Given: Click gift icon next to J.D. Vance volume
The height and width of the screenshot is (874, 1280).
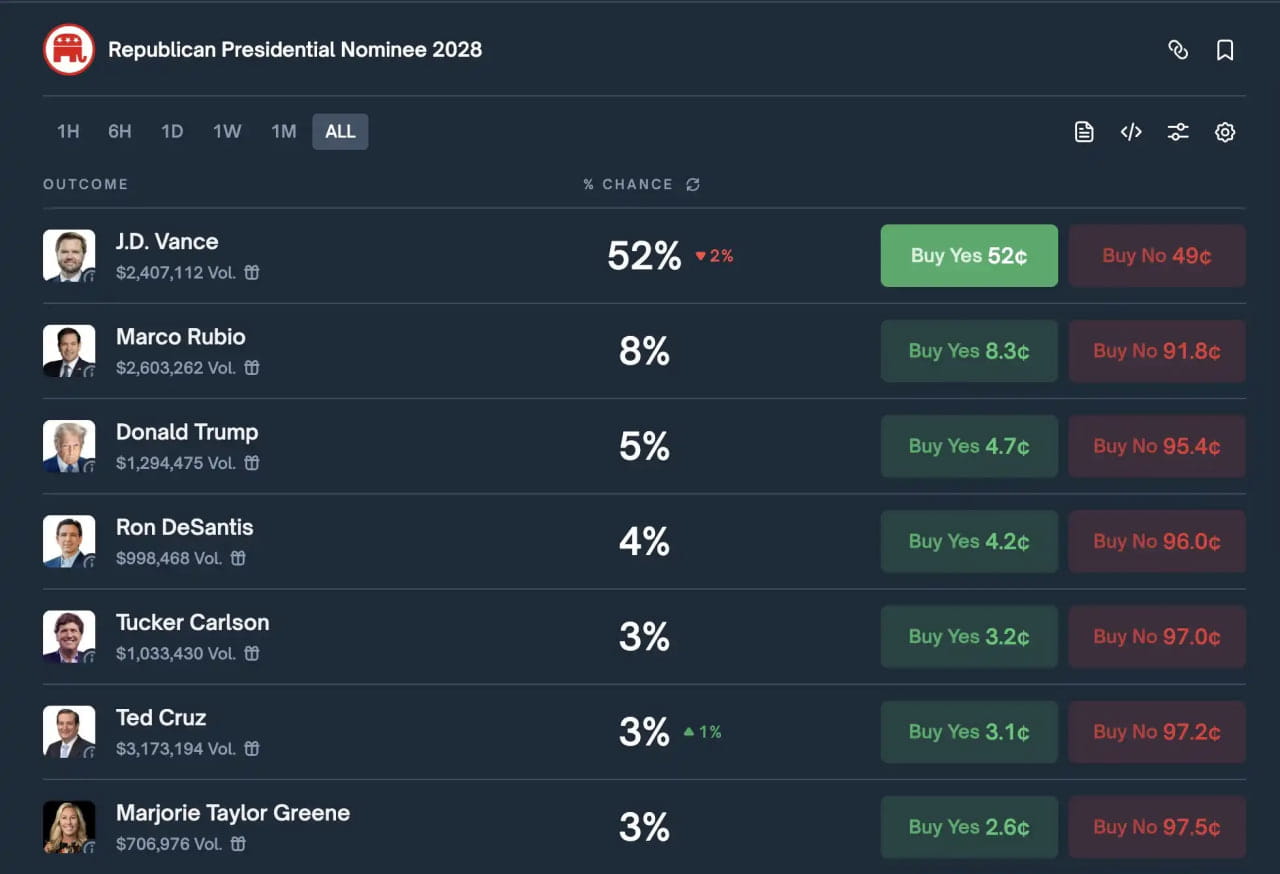Looking at the screenshot, I should pos(252,272).
